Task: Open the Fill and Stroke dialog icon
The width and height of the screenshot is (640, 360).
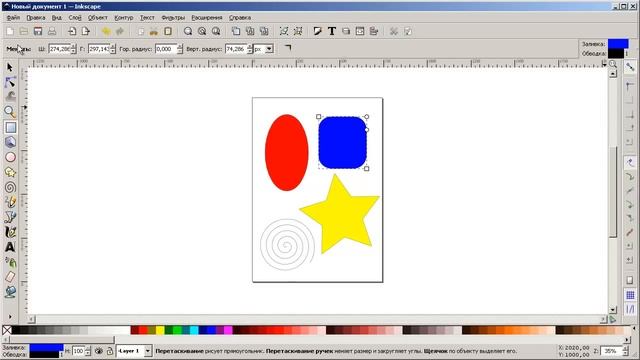Action: click(x=318, y=31)
